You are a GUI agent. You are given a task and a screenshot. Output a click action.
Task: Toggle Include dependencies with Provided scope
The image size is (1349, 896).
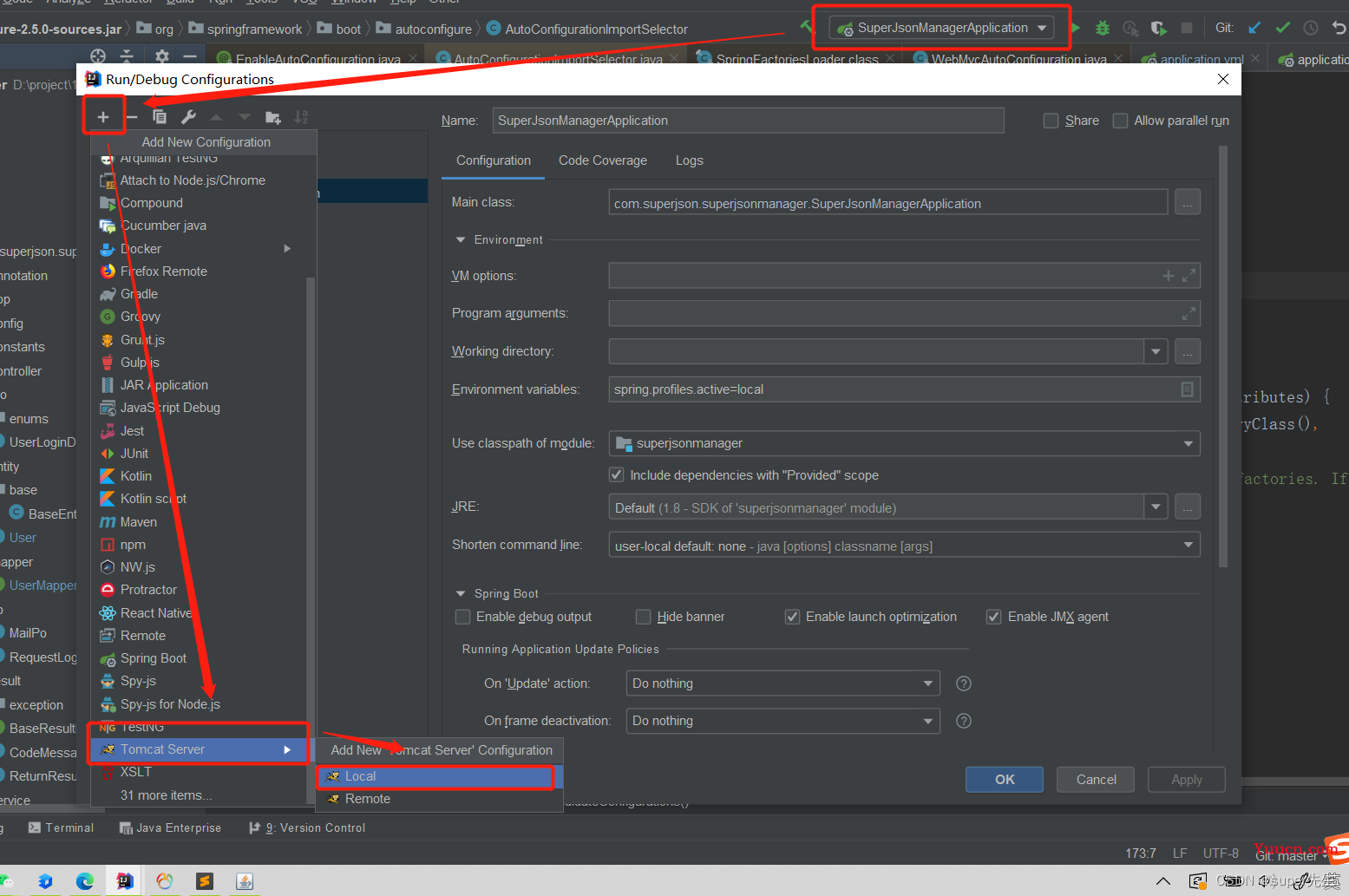[x=617, y=475]
